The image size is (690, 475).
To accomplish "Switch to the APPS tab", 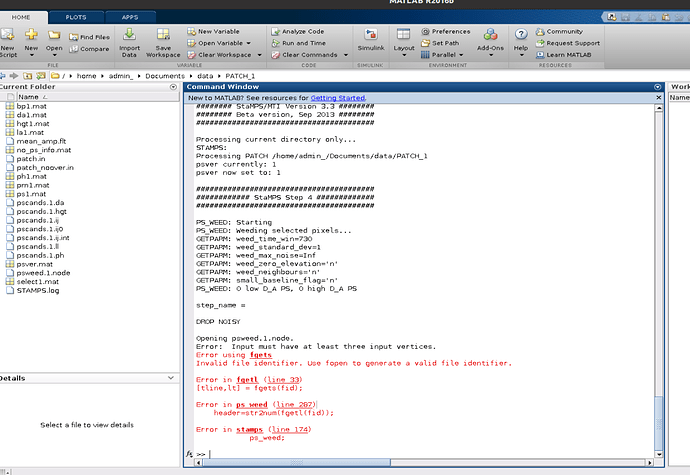I will point(130,17).
